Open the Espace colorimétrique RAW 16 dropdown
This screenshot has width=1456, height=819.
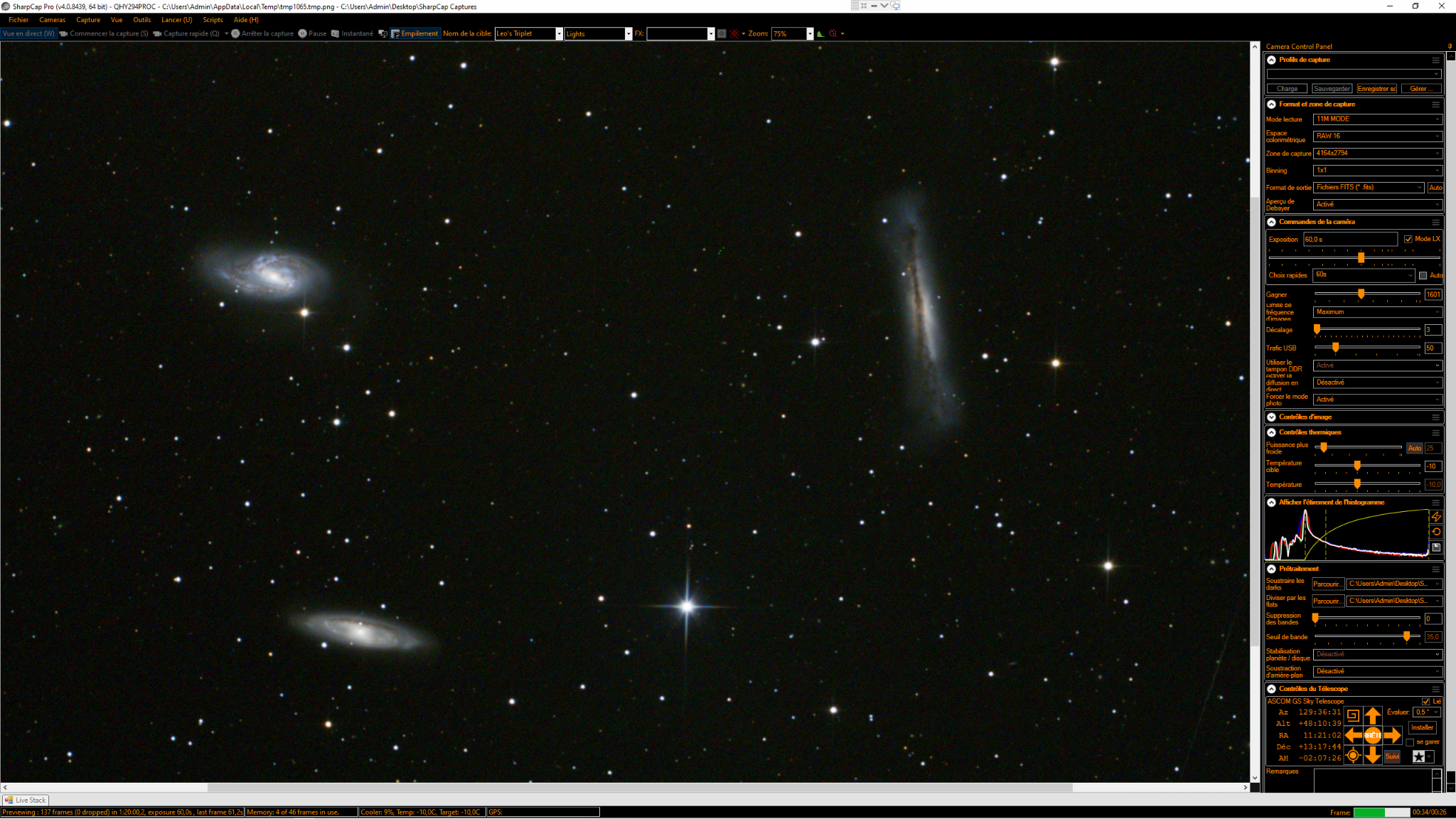(1377, 136)
